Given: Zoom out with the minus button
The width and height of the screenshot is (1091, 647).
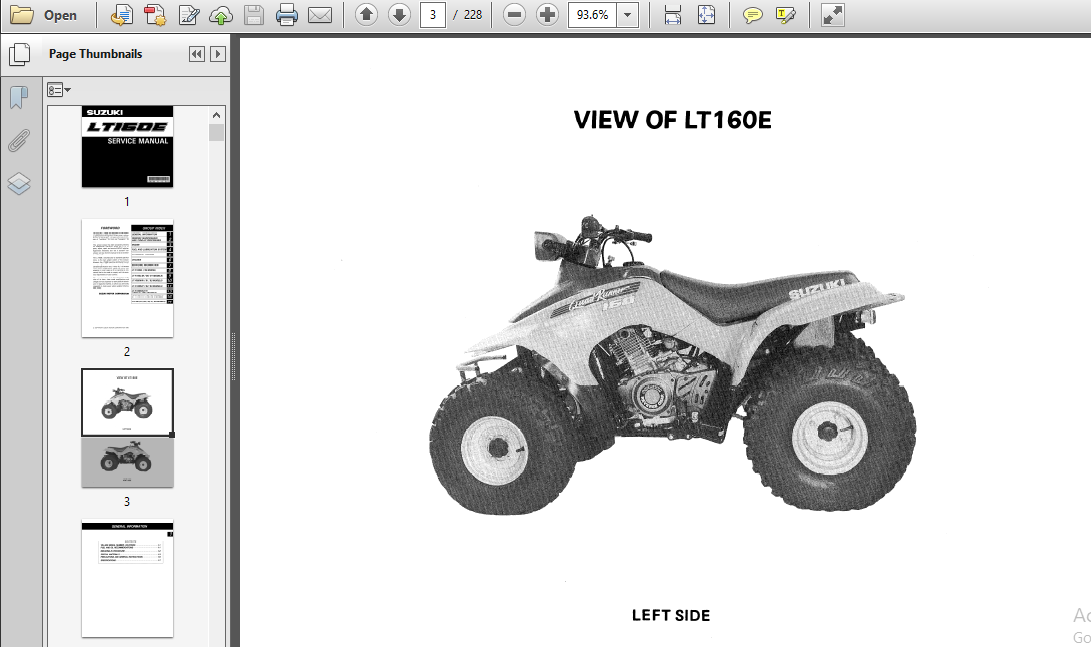Looking at the screenshot, I should click(514, 15).
